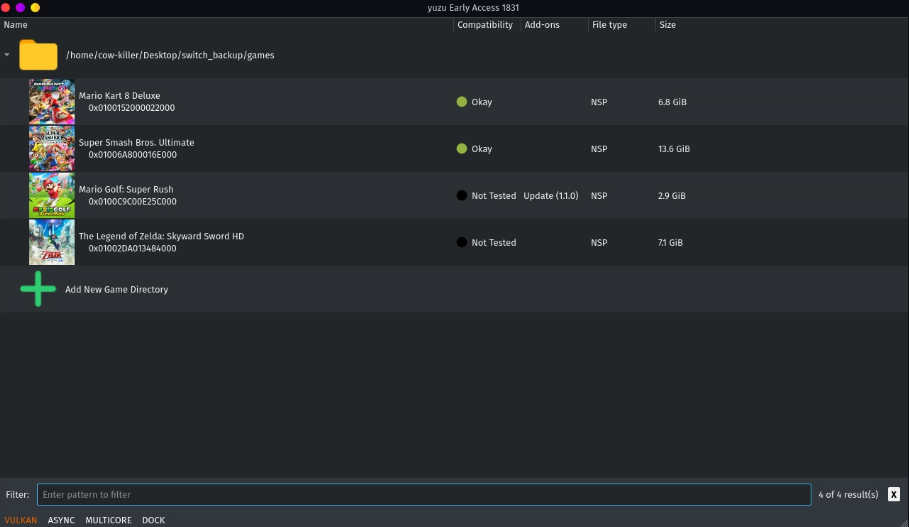Click the green plus Add Directory icon
This screenshot has height=527, width=909.
(38, 289)
